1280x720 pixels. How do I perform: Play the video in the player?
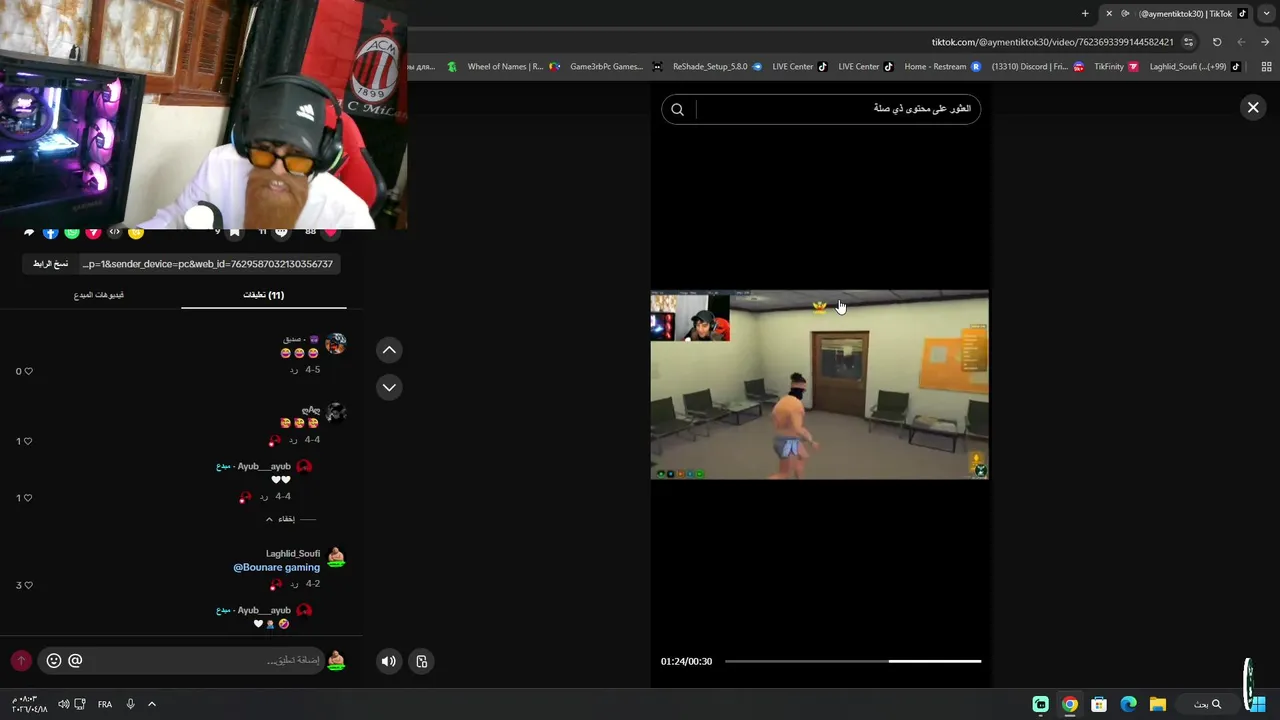click(x=819, y=385)
